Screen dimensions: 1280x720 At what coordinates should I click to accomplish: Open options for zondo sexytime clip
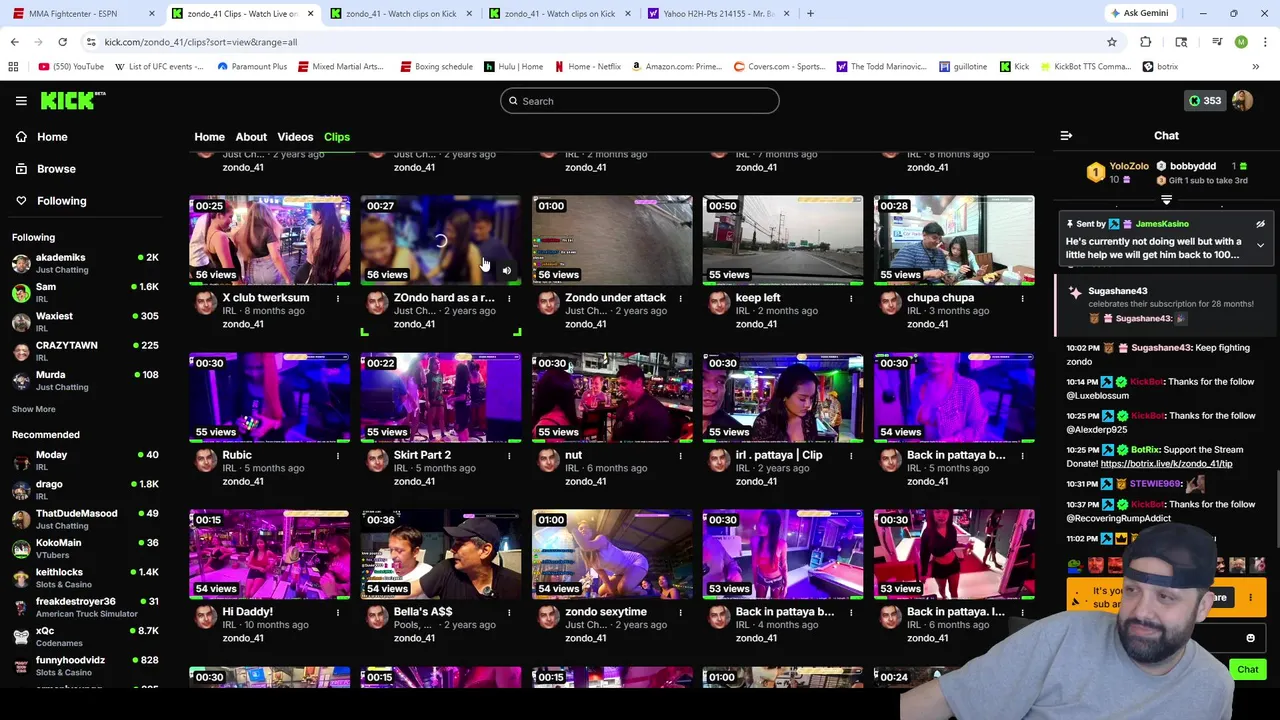click(680, 612)
